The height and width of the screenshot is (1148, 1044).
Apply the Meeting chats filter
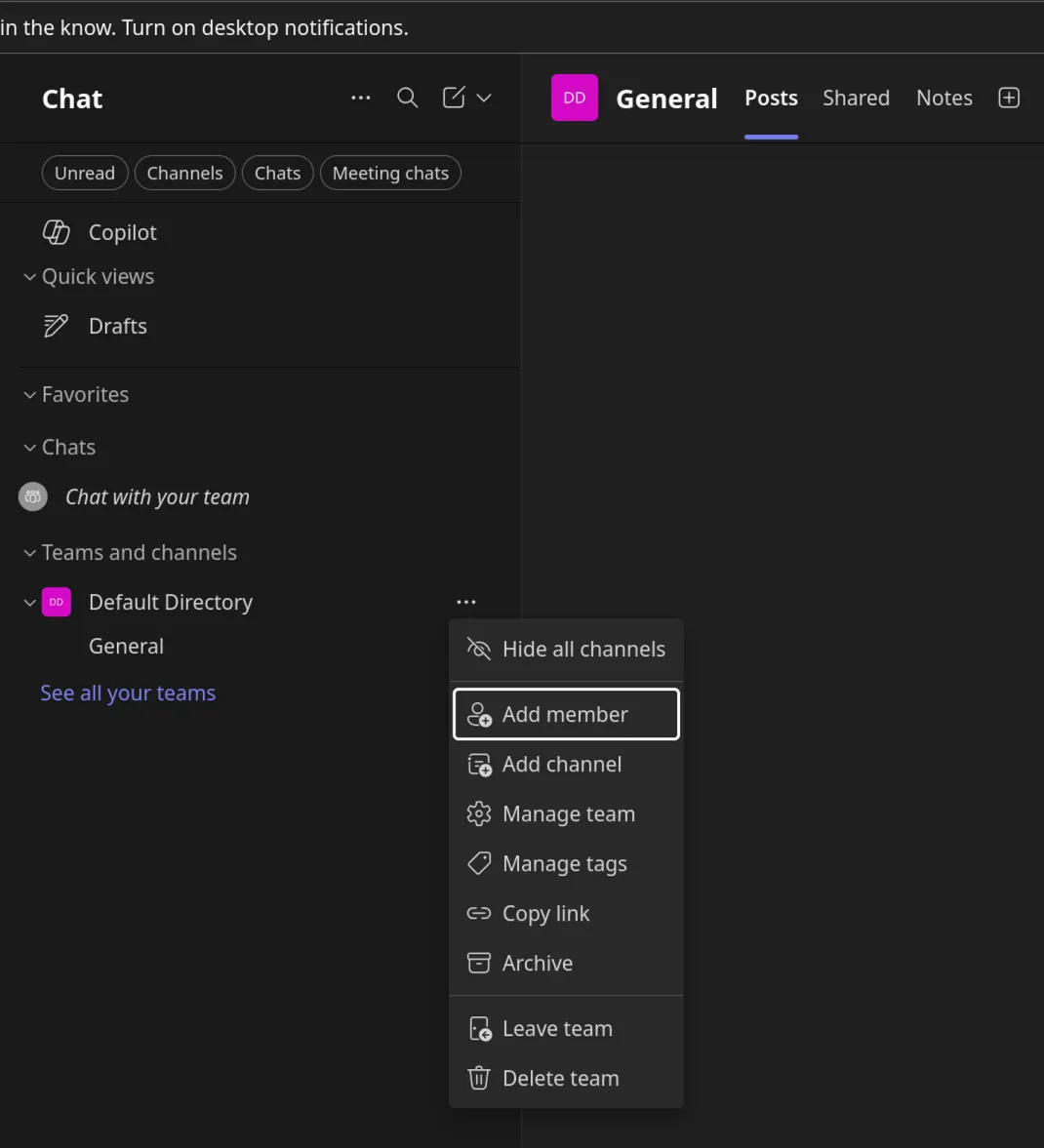[390, 173]
